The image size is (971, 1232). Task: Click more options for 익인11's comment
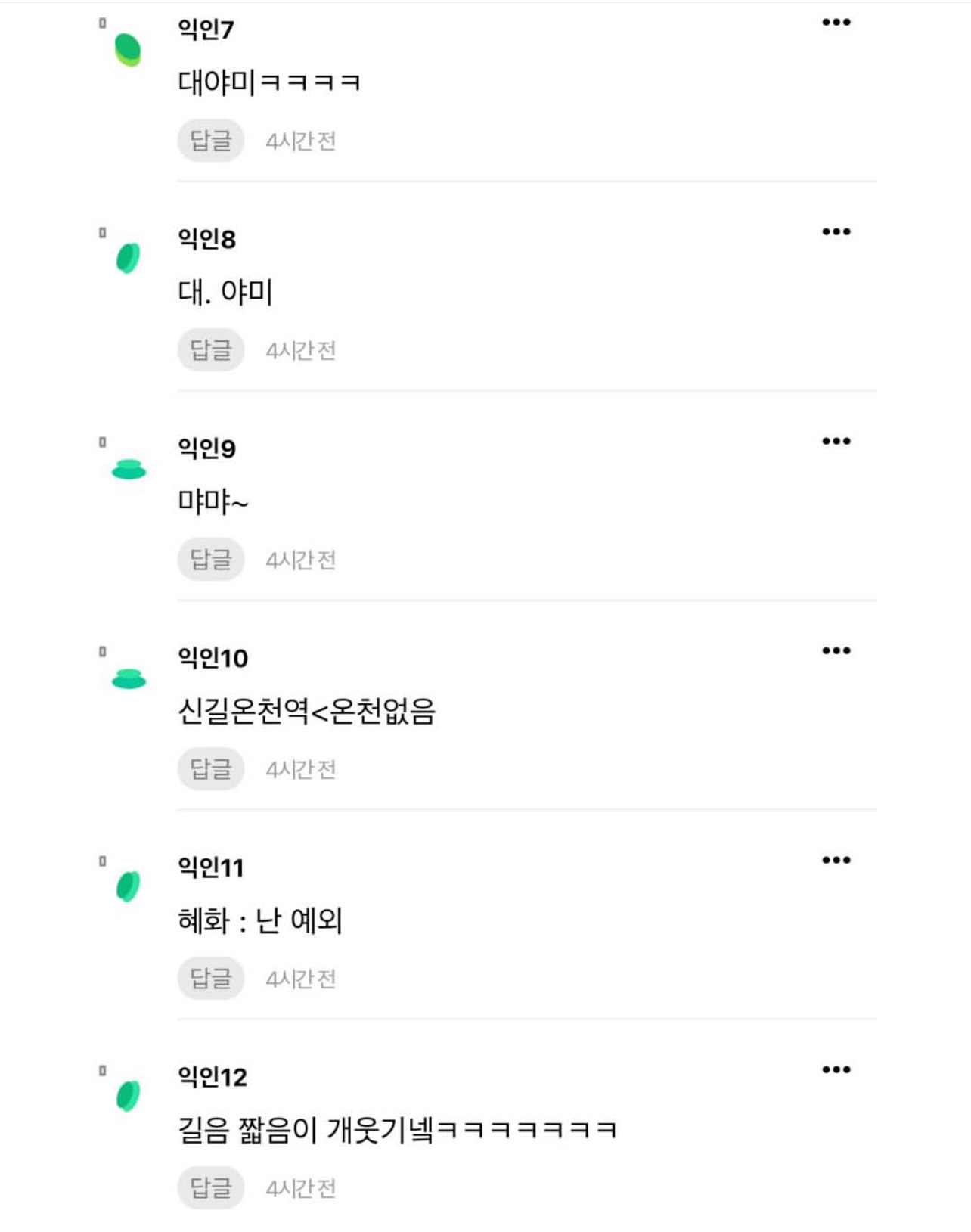point(836,861)
